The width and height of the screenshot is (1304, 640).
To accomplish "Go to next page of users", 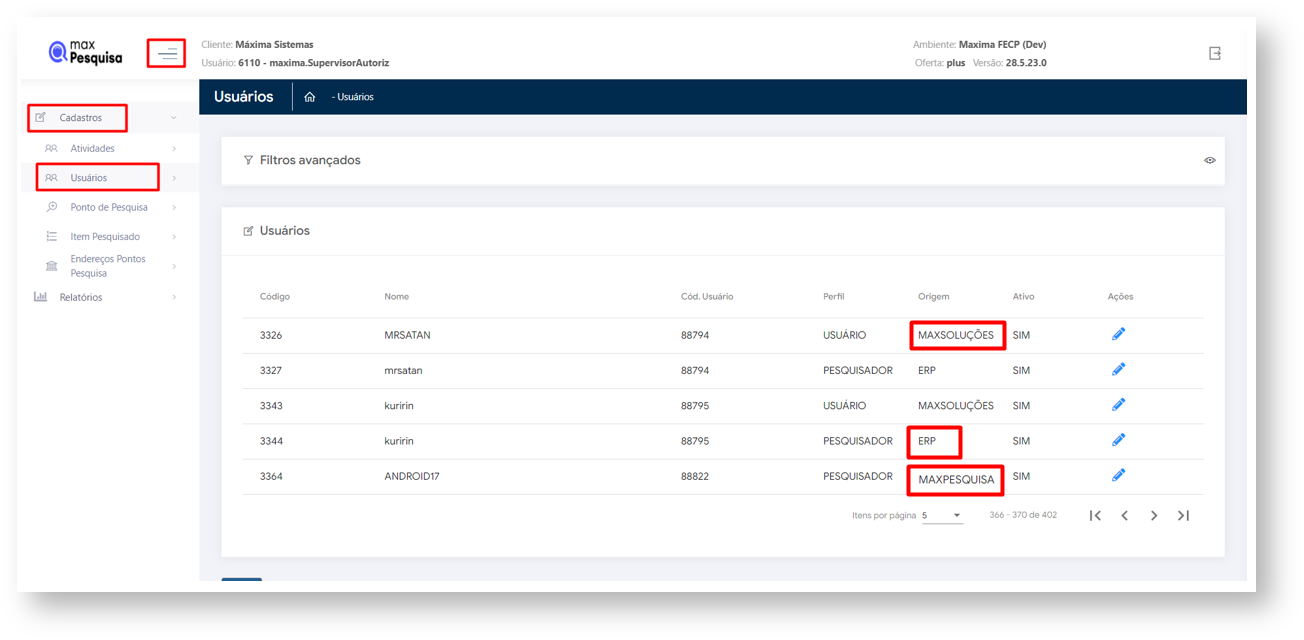I will click(1154, 515).
